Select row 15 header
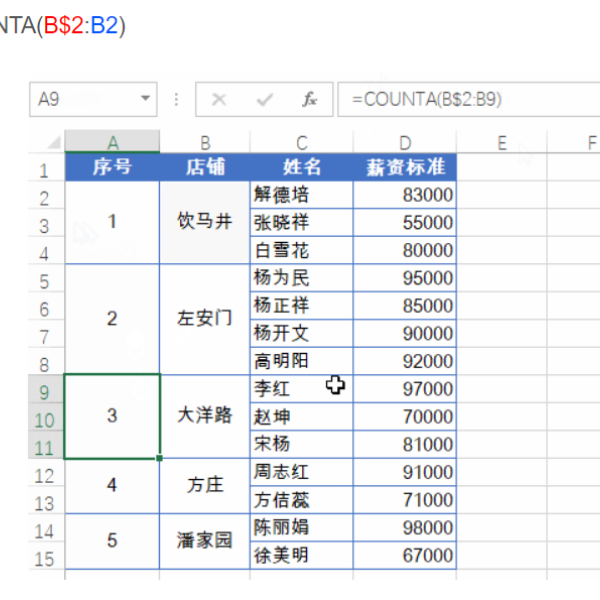 pyautogui.click(x=45, y=559)
